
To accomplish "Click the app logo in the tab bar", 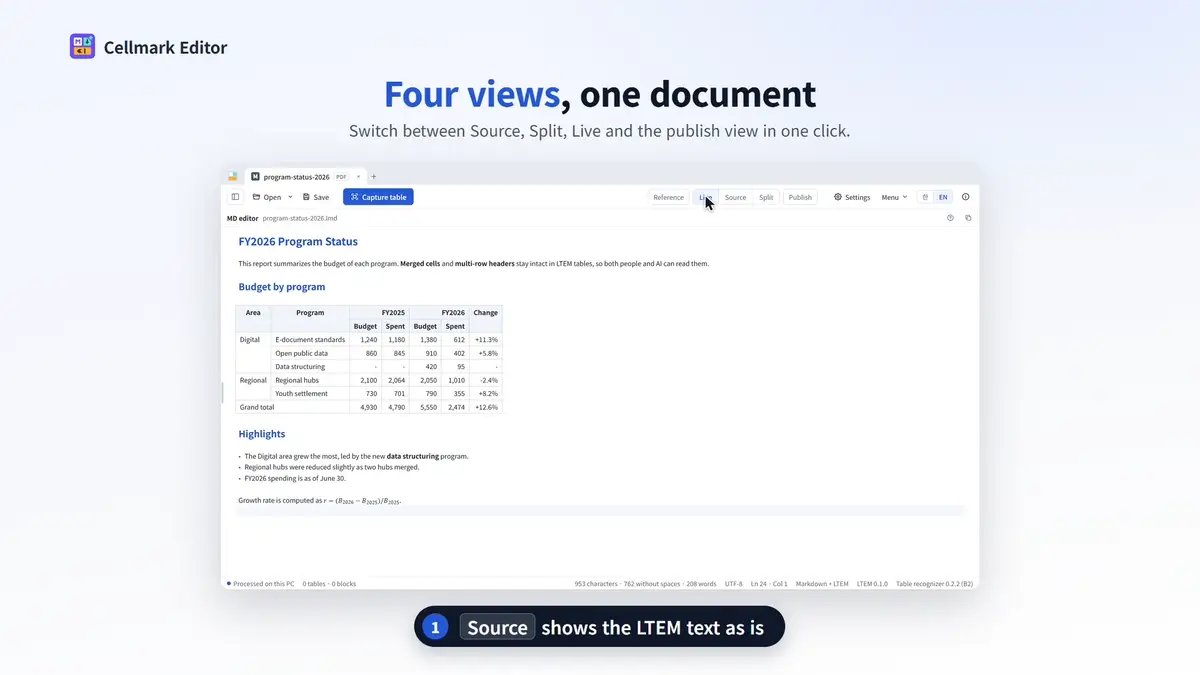I will pyautogui.click(x=233, y=177).
